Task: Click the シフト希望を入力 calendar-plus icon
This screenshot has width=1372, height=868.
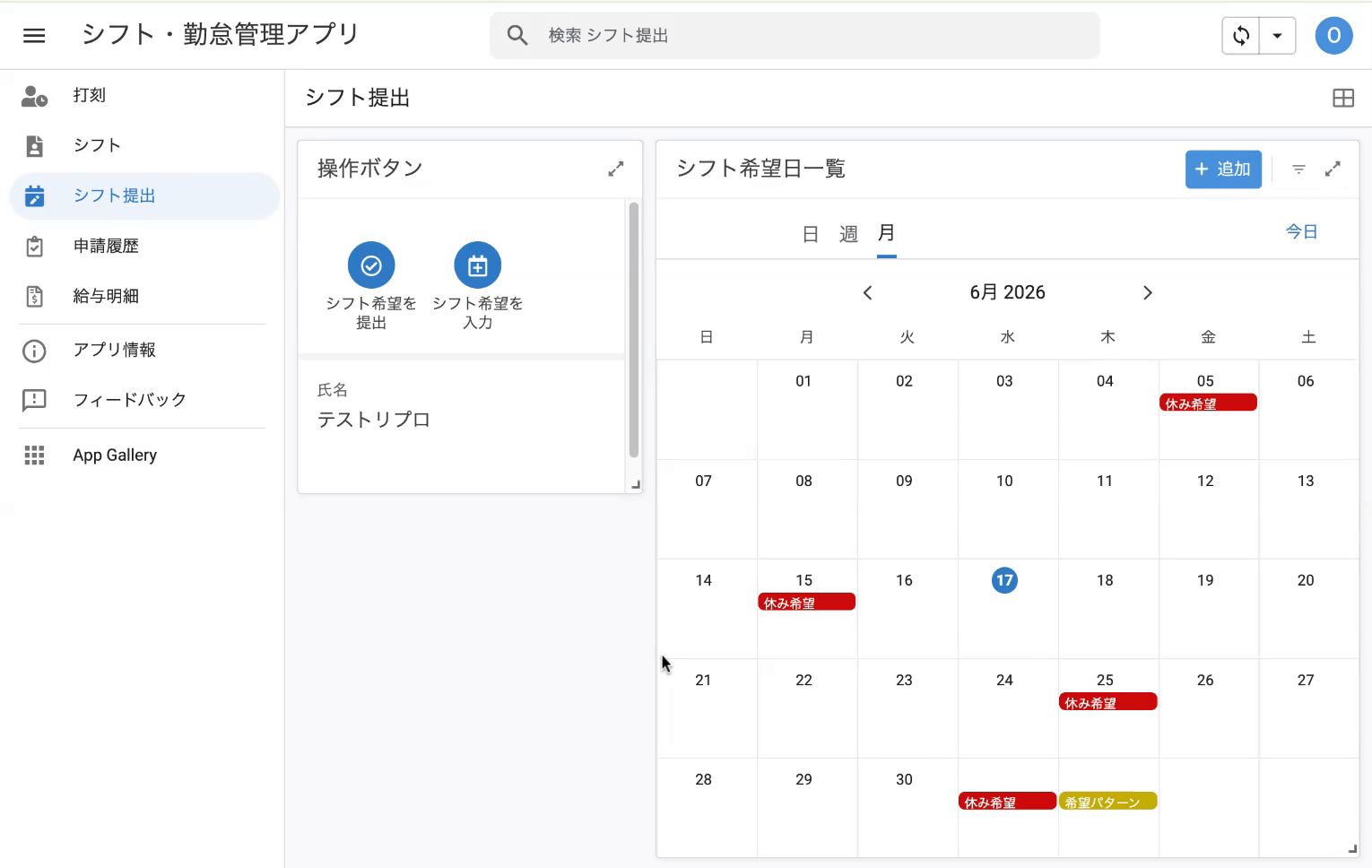Action: tap(478, 265)
